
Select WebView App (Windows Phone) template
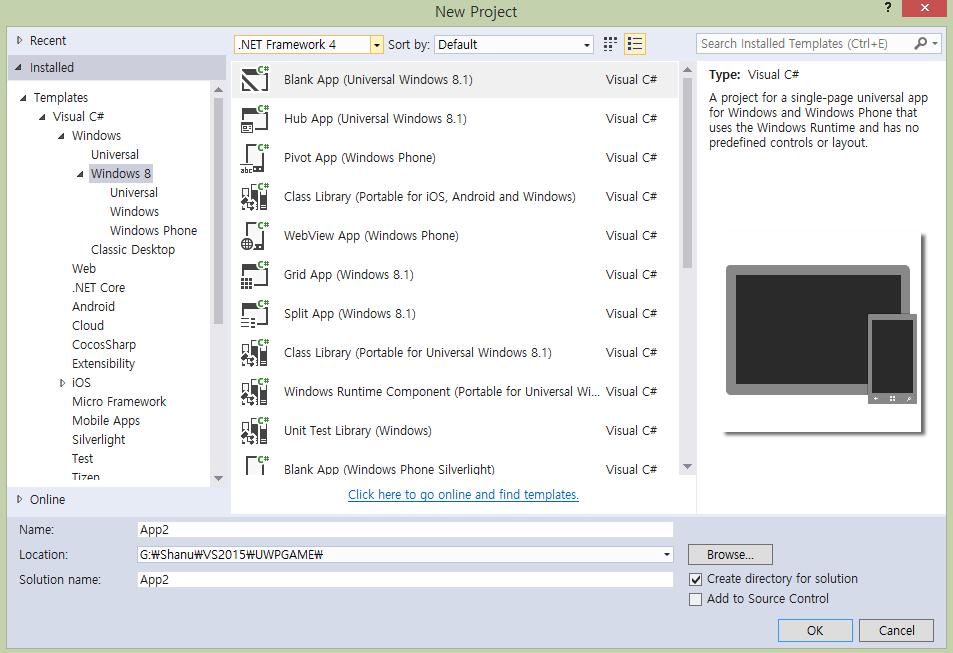(455, 235)
